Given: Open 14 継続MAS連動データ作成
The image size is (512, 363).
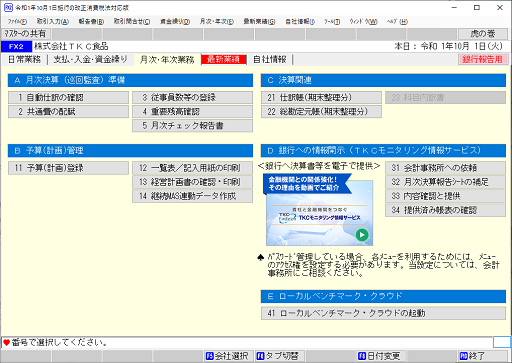Looking at the screenshot, I should 192,196.
